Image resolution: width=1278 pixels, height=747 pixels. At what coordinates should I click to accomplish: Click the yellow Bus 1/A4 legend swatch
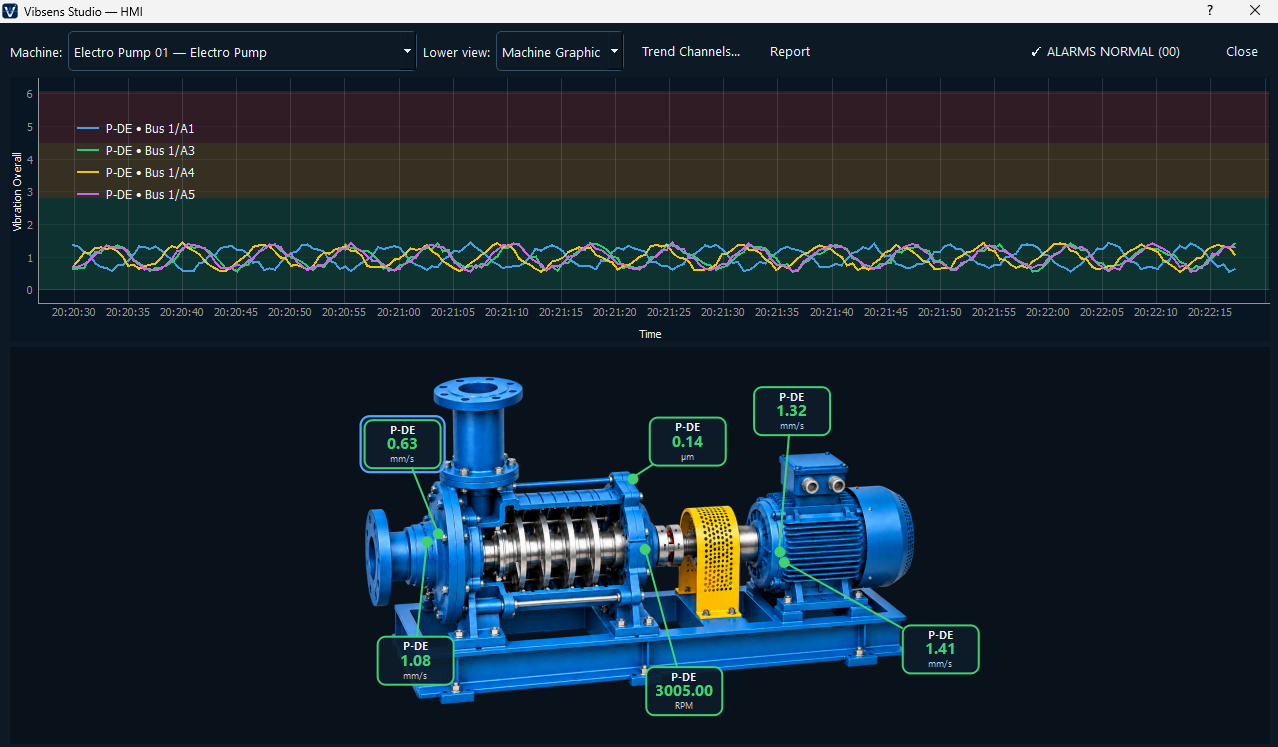(88, 173)
